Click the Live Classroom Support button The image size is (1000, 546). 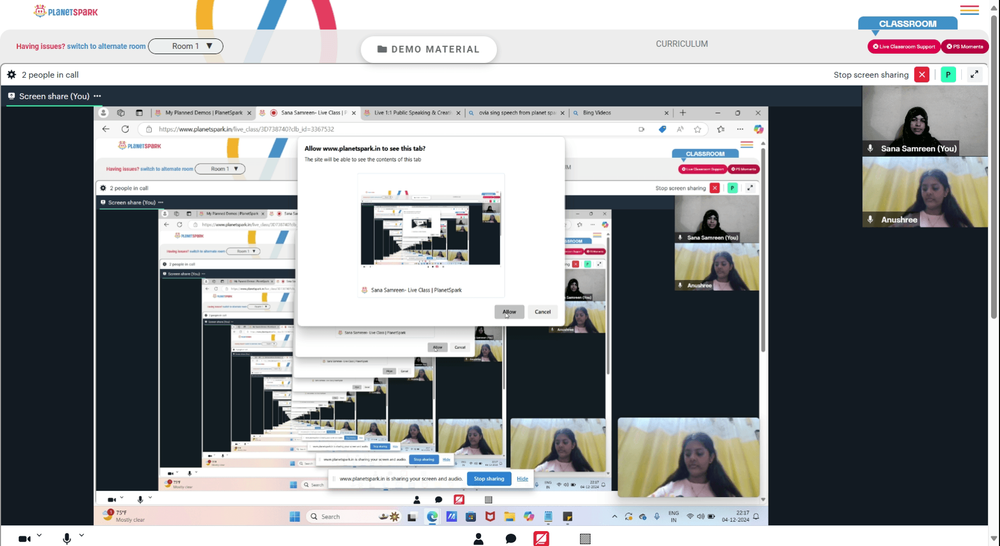[904, 47]
